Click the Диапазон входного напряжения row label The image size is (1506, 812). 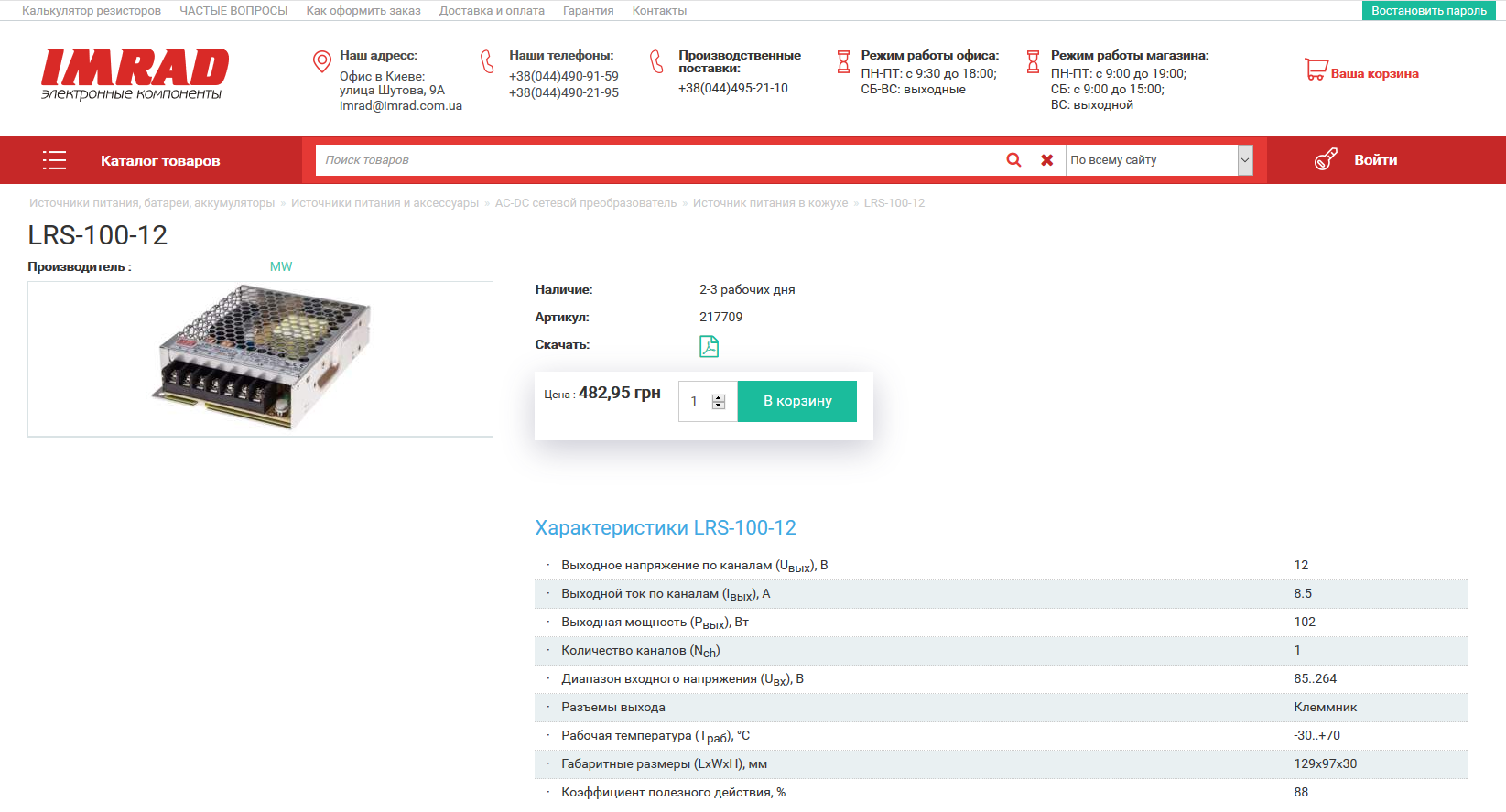[x=682, y=679]
